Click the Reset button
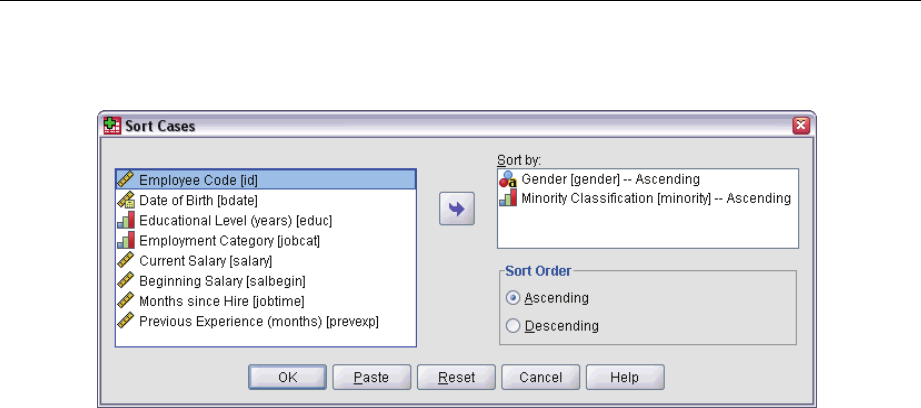The image size is (921, 408). 456,377
